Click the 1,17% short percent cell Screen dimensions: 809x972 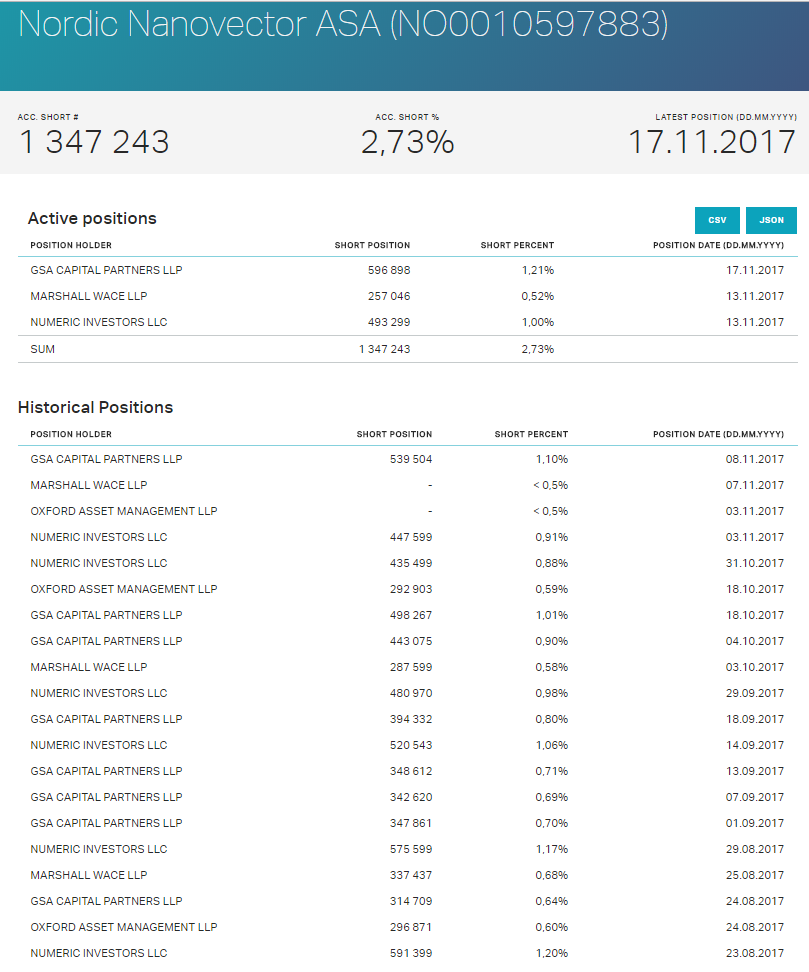(551, 849)
